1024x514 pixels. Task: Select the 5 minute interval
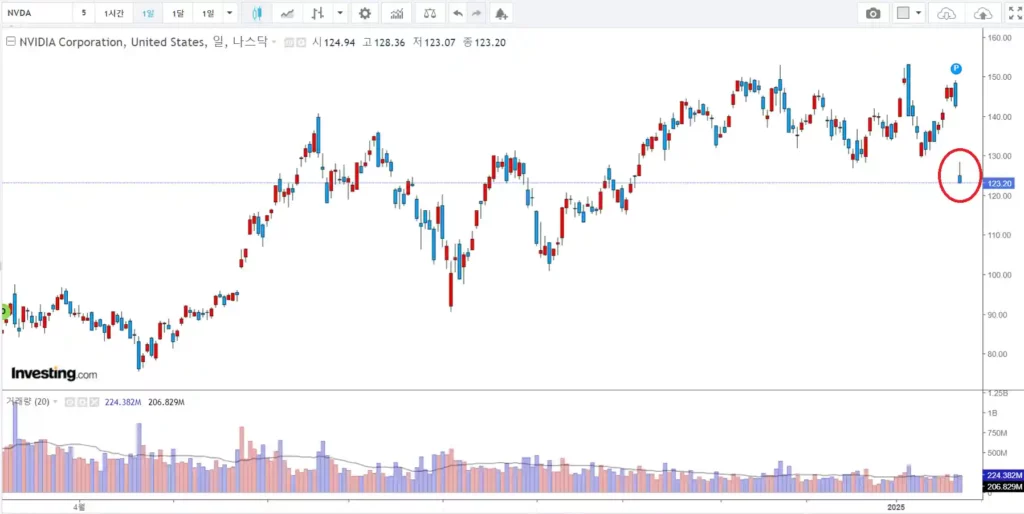point(84,13)
